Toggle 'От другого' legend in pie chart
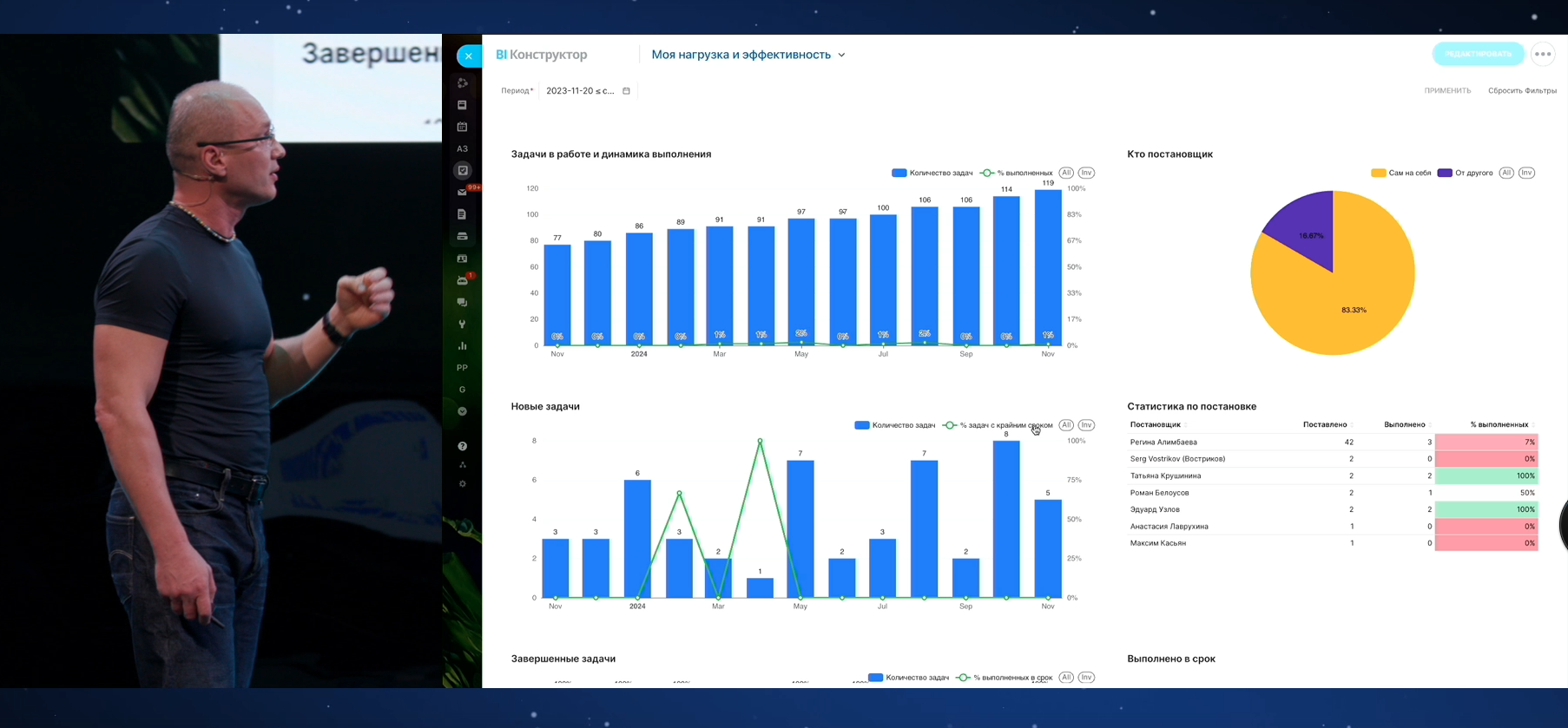1568x728 pixels. [1465, 173]
